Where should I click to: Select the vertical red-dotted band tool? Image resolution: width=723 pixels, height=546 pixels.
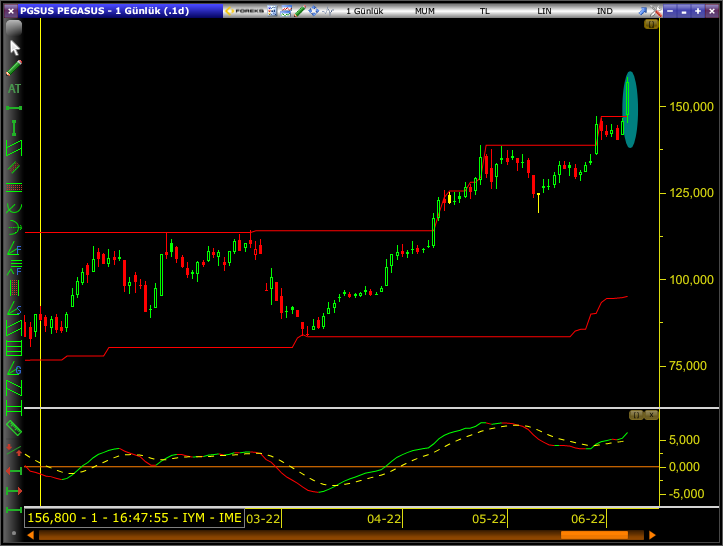click(14, 288)
